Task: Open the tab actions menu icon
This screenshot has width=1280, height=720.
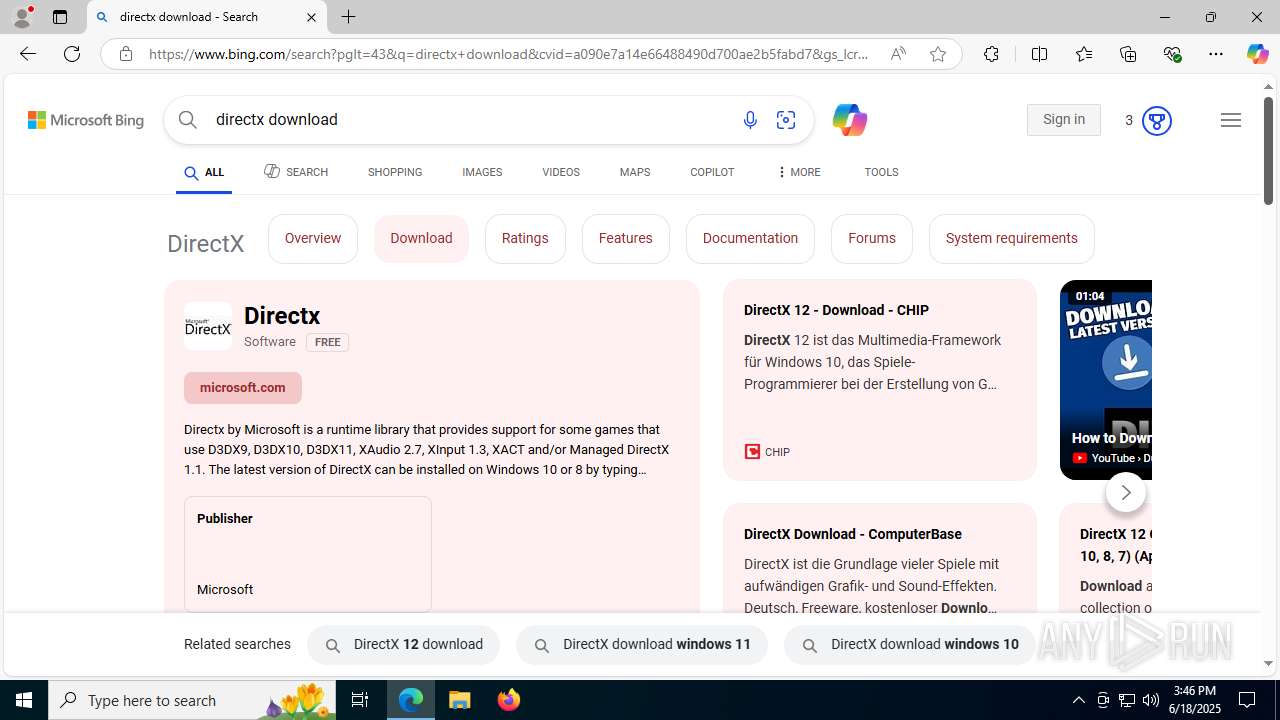Action: 60,17
